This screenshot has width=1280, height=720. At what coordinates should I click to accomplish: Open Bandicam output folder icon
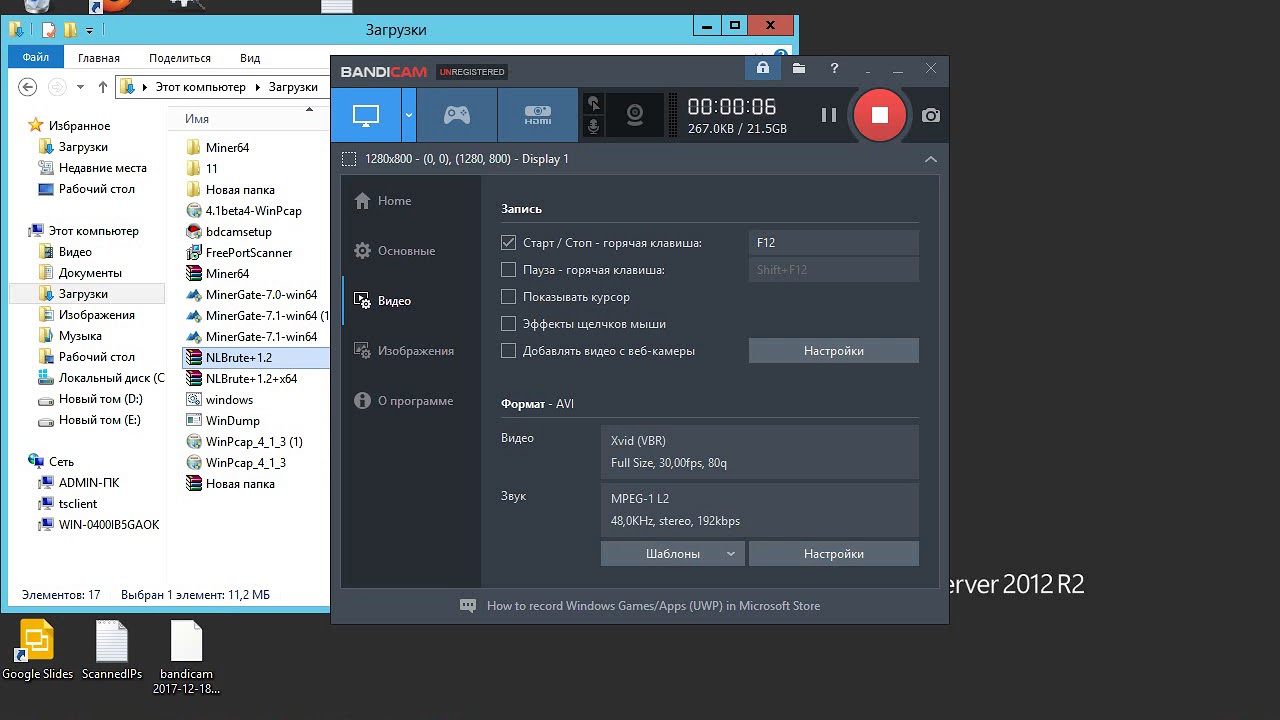799,68
